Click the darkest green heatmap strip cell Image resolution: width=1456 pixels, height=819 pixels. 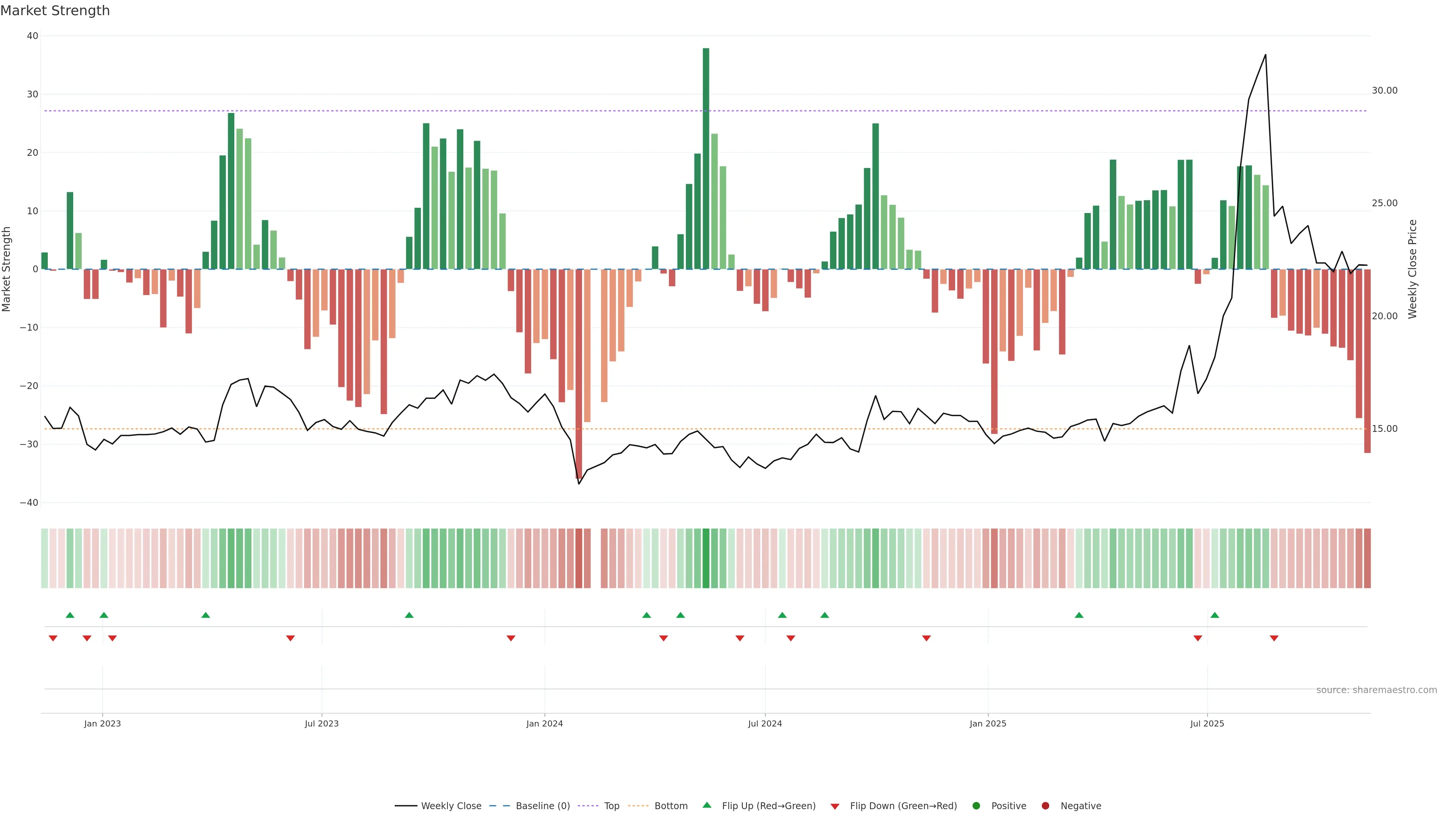click(x=706, y=559)
